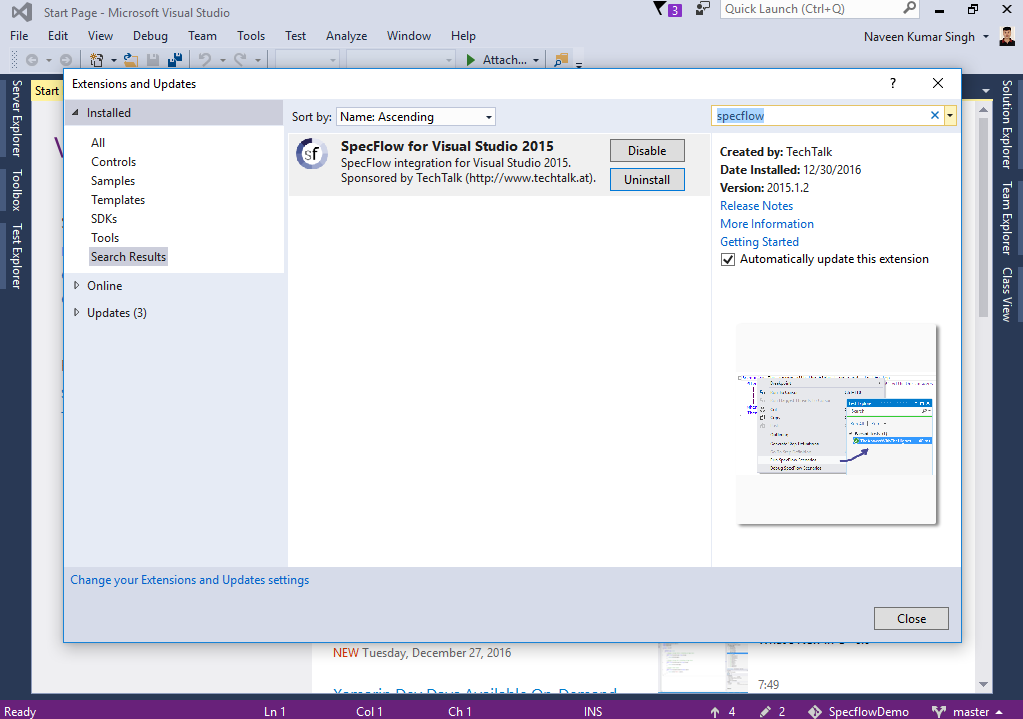Open the Test Explorer side tab
This screenshot has width=1023, height=719.
[16, 256]
